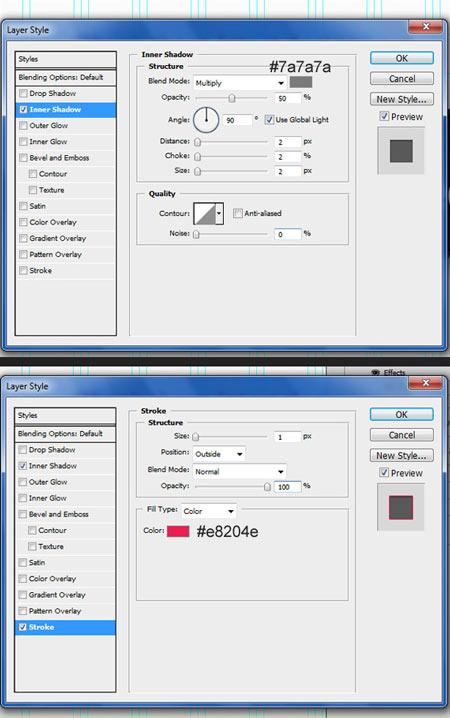The height and width of the screenshot is (718, 450).
Task: Enable Stroke checkbox in top dialog
Action: click(23, 271)
